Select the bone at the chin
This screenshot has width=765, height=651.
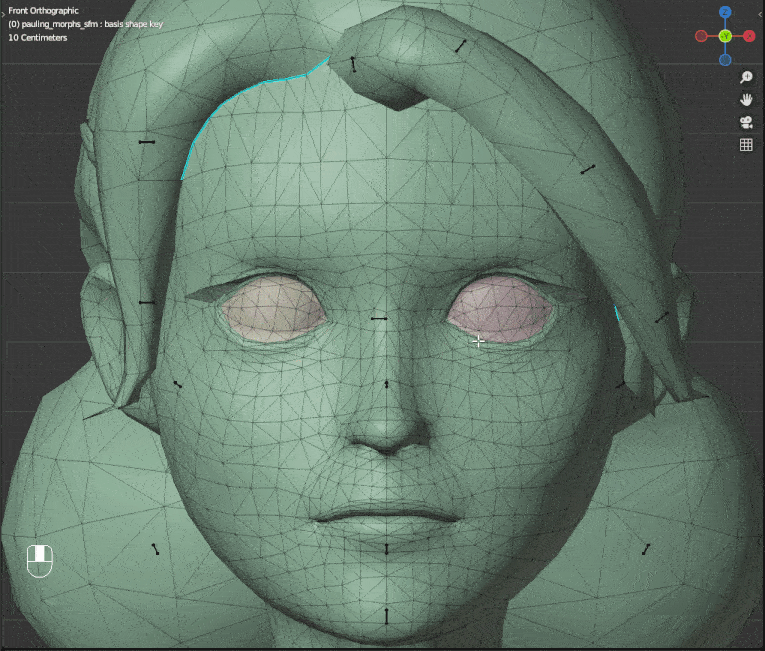pyautogui.click(x=386, y=616)
